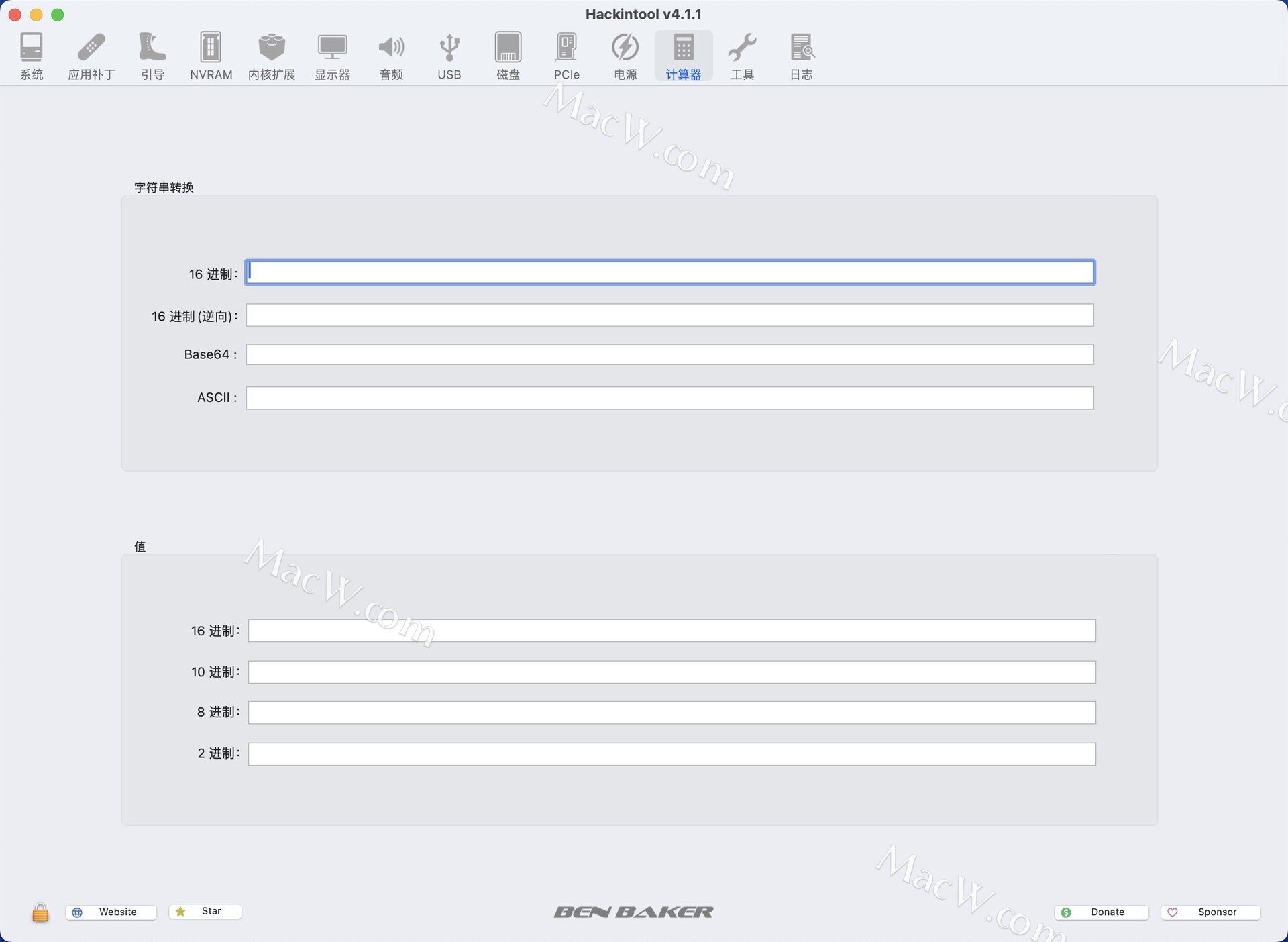The height and width of the screenshot is (942, 1288).
Task: Open the 磁盘 disk section
Action: pos(508,56)
